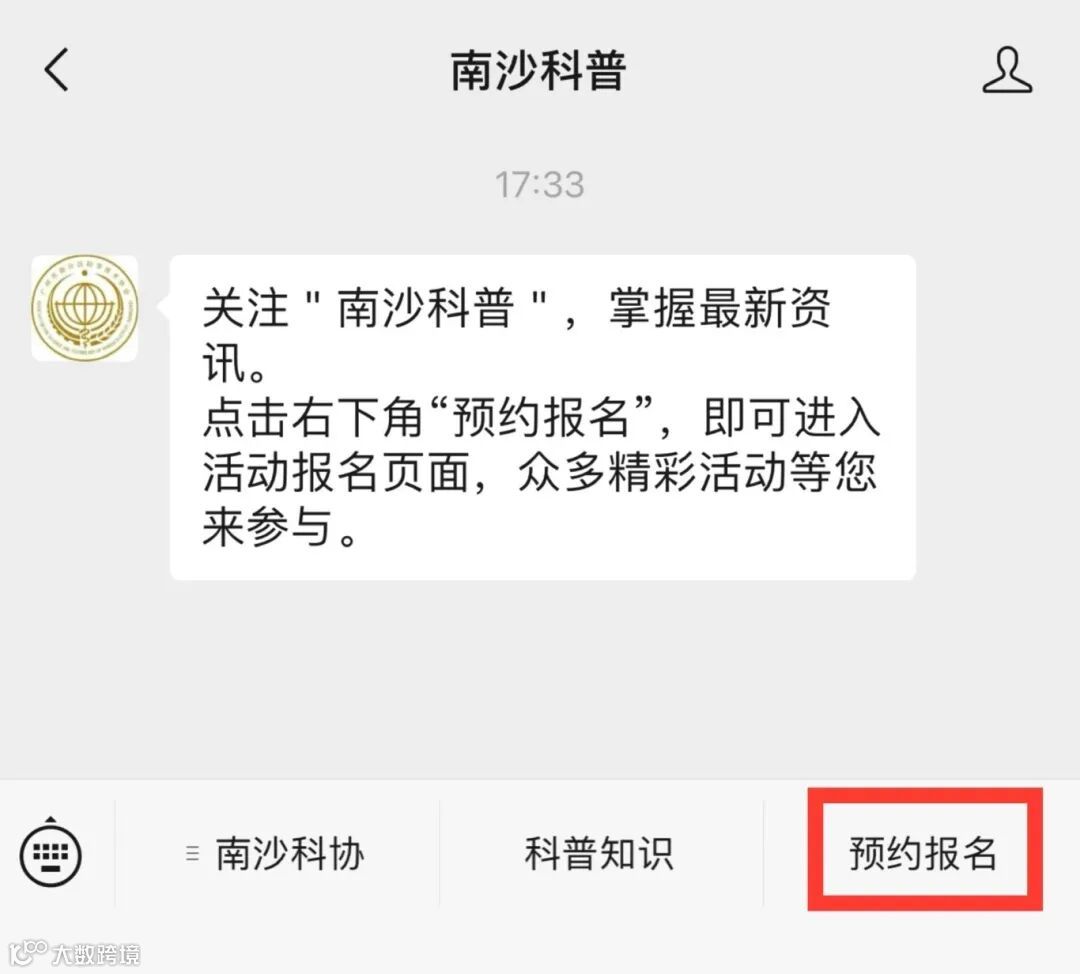The width and height of the screenshot is (1080, 974).
Task: Open the 科普知识 menu item
Action: 599,853
